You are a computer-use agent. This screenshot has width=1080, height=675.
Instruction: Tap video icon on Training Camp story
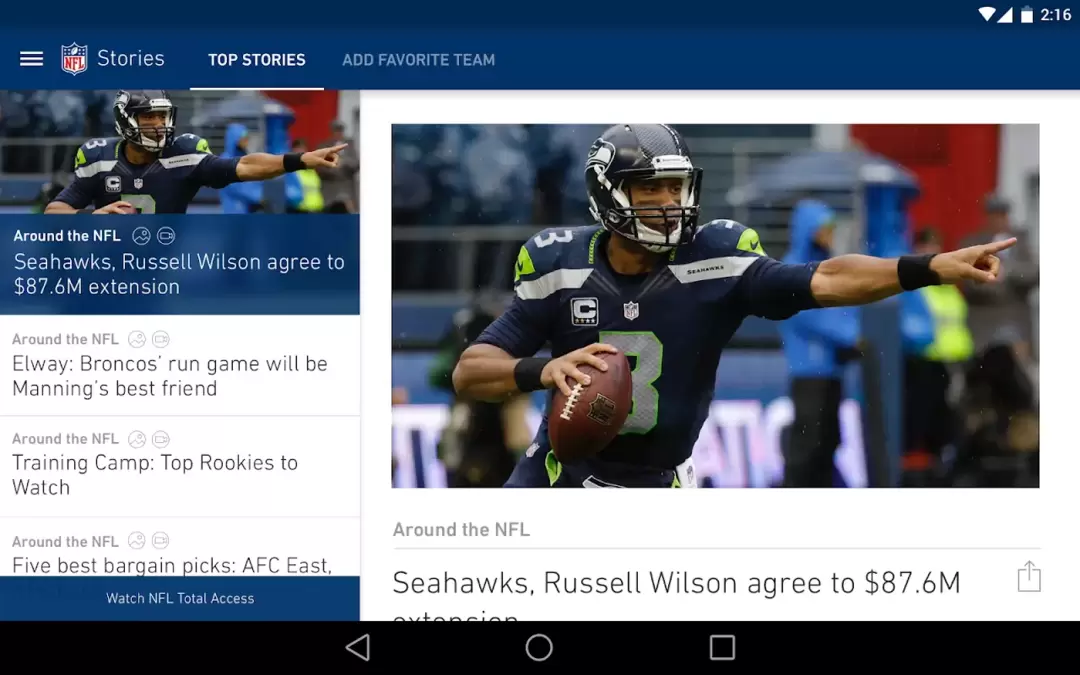point(160,439)
